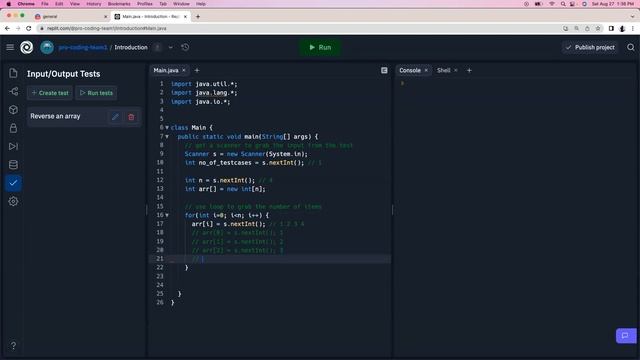Collapse the for loop fold arrow
640x360 pixels.
(x=167, y=215)
